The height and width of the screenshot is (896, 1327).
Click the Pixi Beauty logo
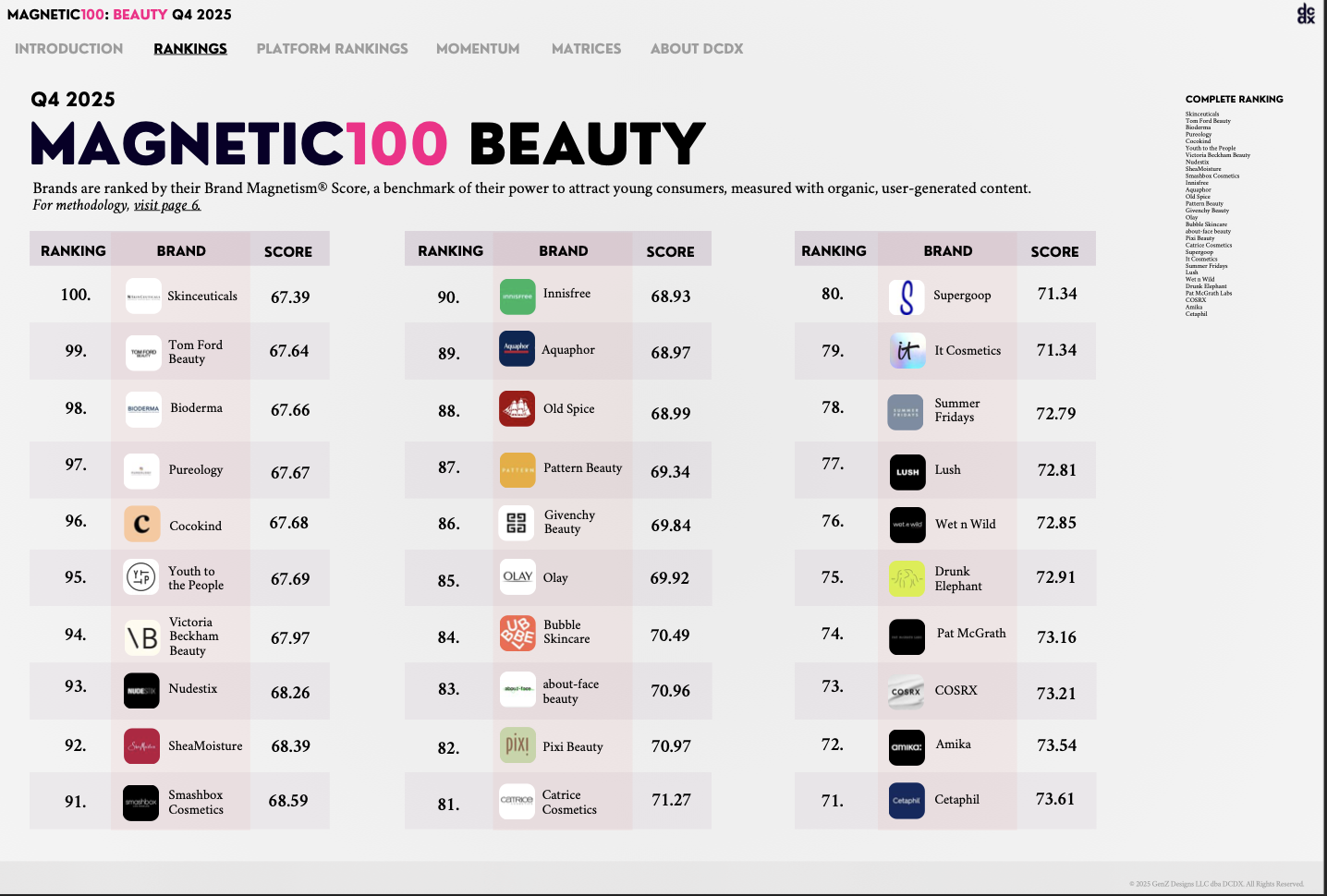point(517,745)
